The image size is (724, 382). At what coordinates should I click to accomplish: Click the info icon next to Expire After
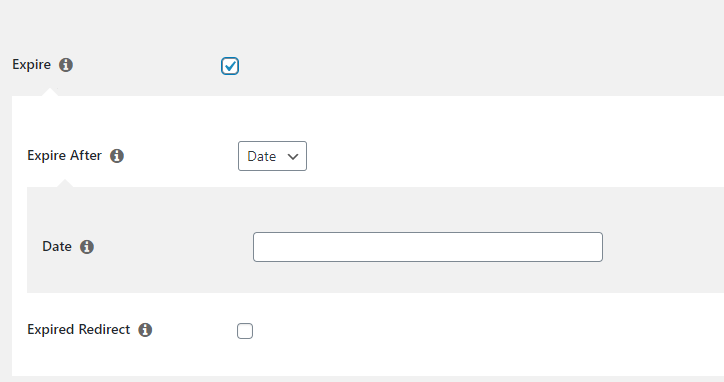click(x=117, y=156)
